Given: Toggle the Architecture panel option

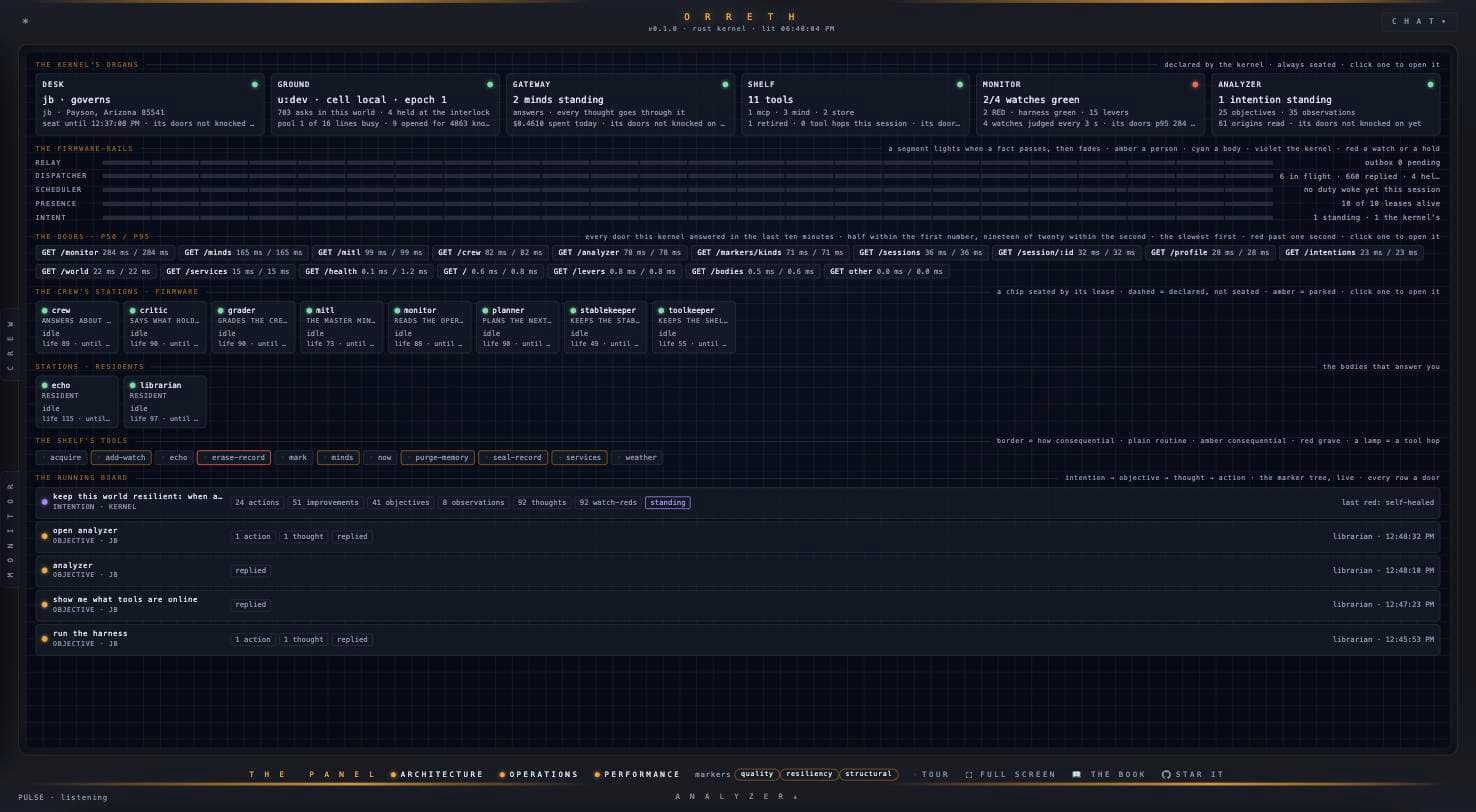Looking at the screenshot, I should (x=437, y=775).
